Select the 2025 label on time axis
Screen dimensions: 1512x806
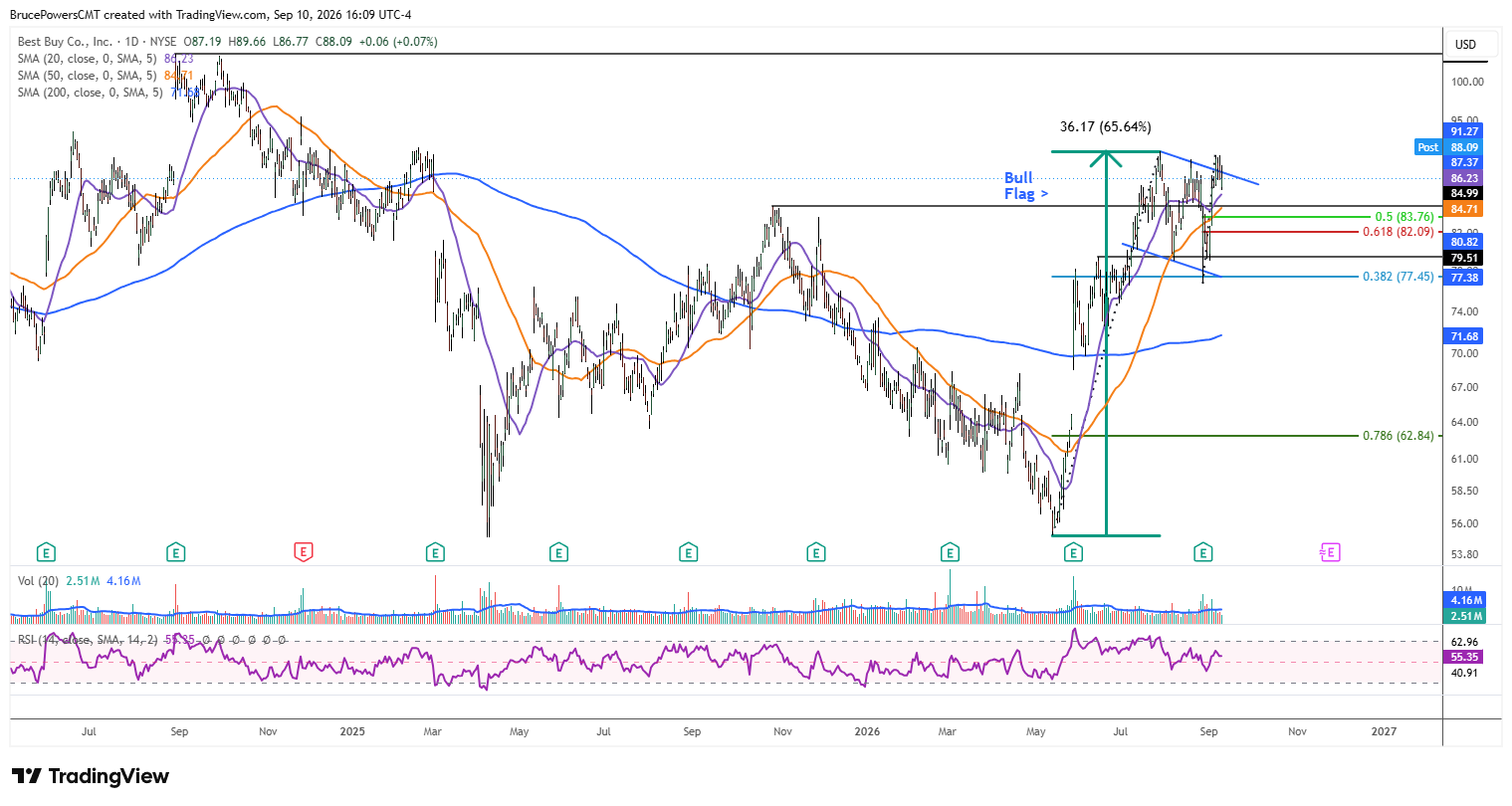tap(351, 731)
